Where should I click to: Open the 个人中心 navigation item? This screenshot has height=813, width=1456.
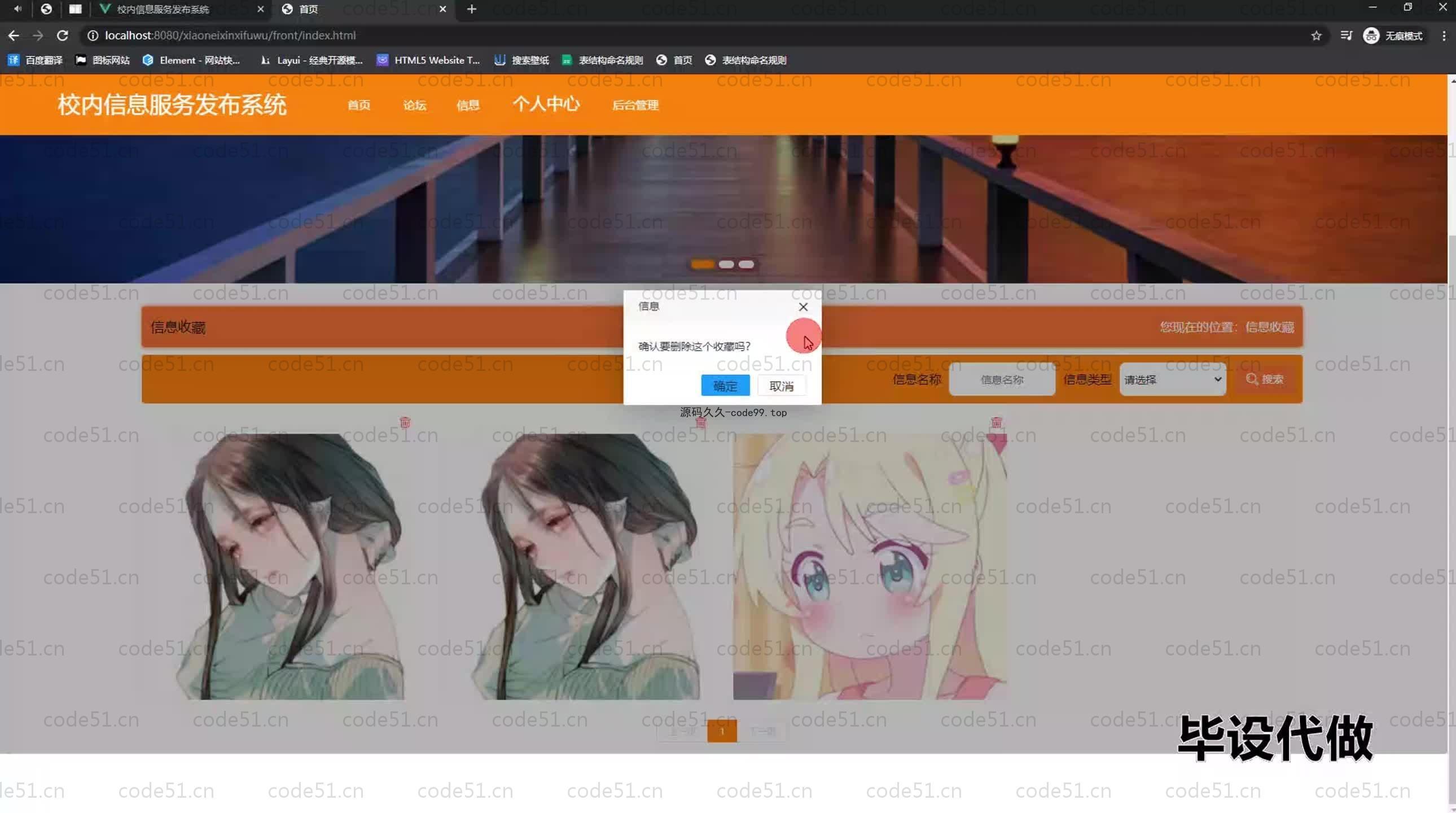[x=545, y=104]
